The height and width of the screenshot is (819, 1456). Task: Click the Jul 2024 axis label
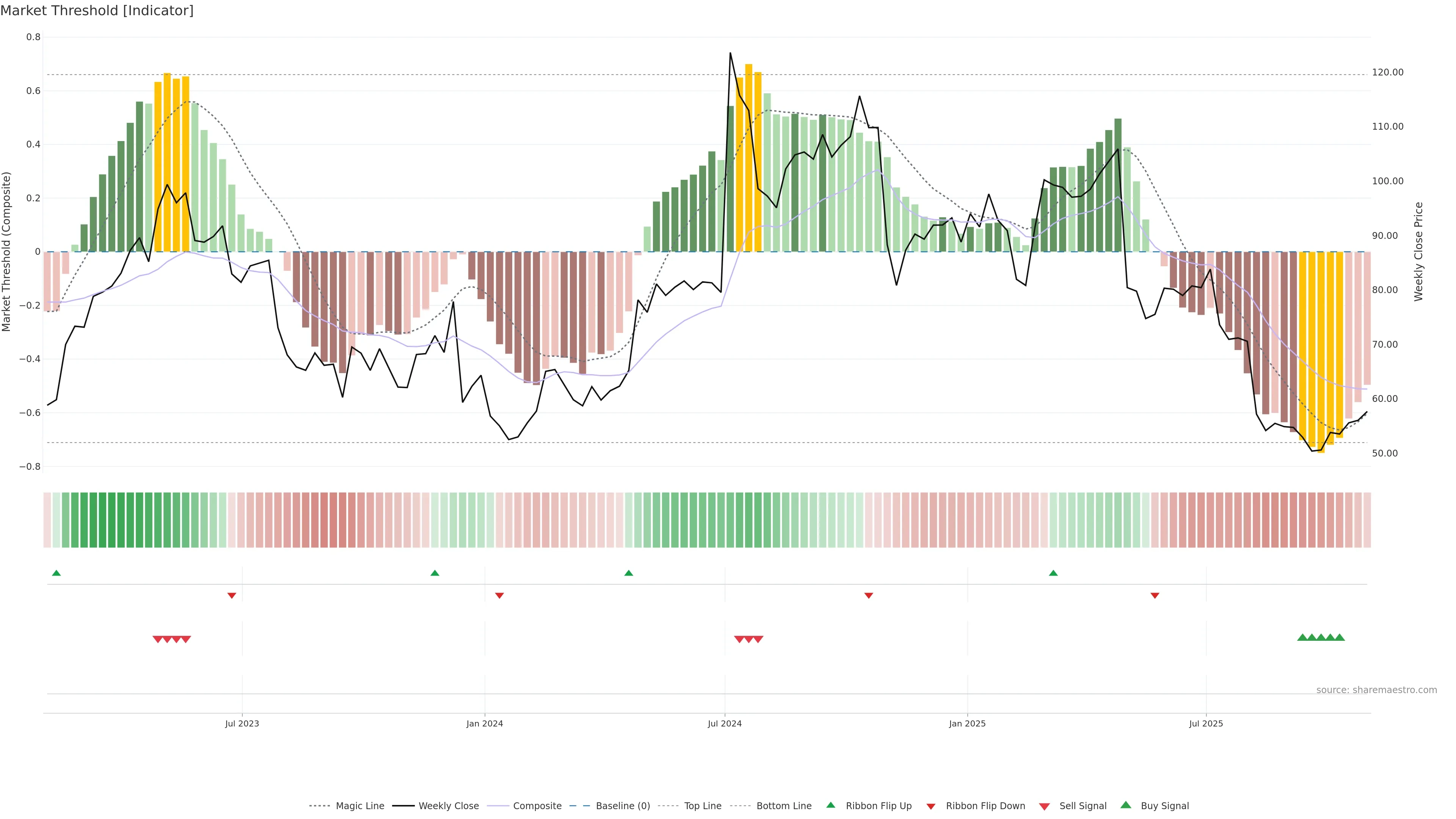point(725,723)
